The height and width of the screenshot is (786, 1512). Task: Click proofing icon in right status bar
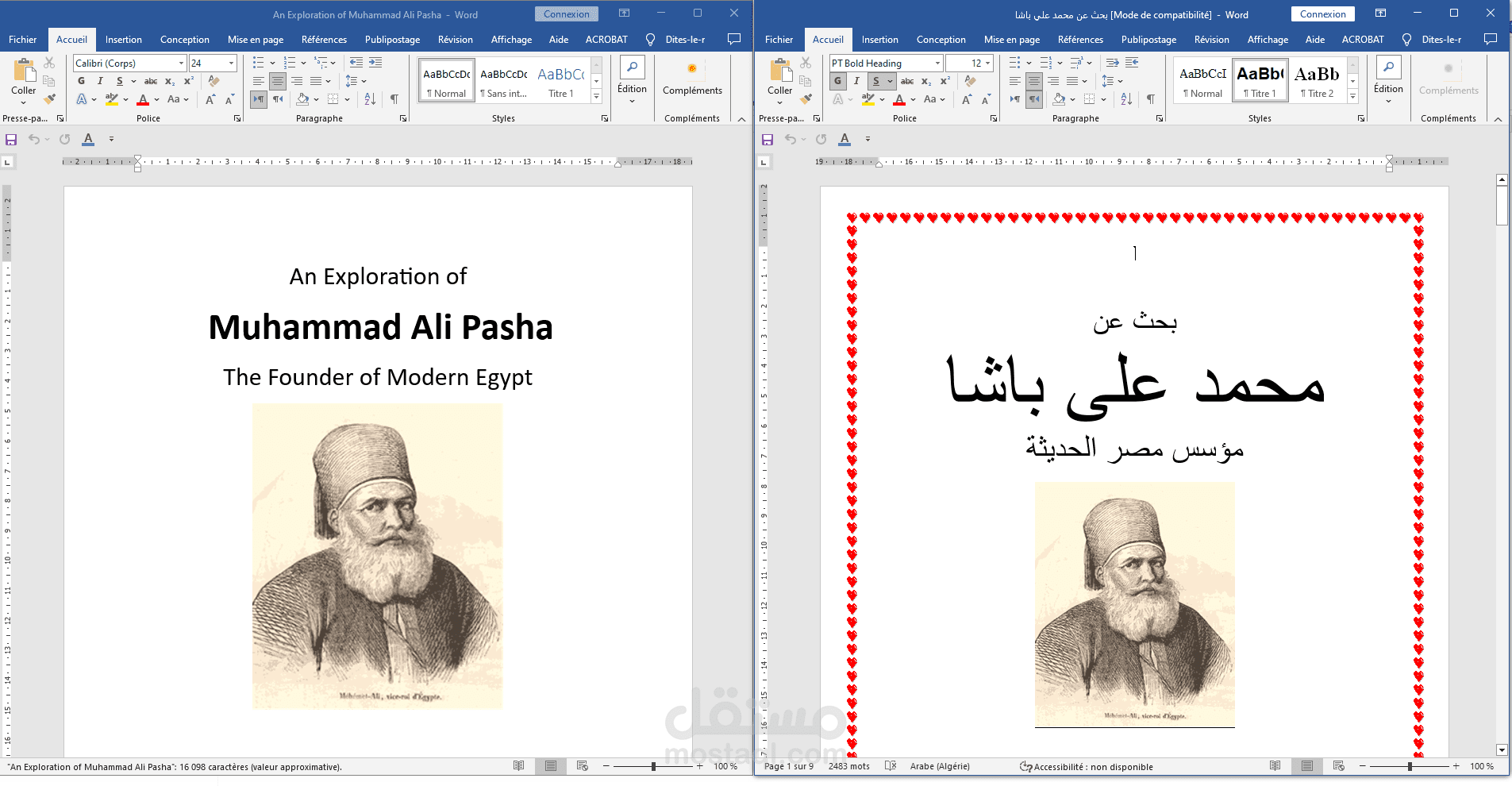(x=891, y=766)
